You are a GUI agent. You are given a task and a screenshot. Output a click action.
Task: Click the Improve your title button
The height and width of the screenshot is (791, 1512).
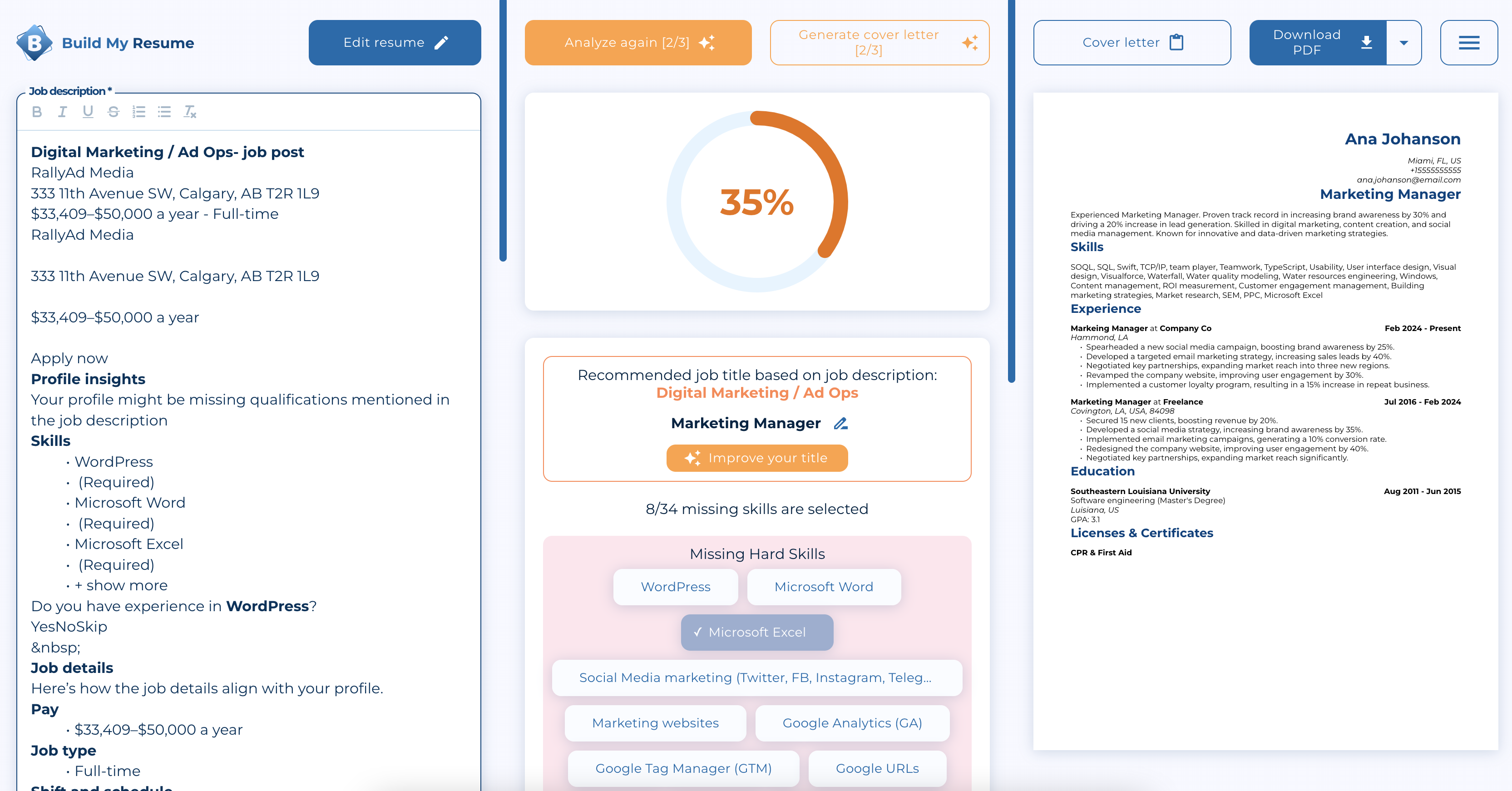[756, 458]
